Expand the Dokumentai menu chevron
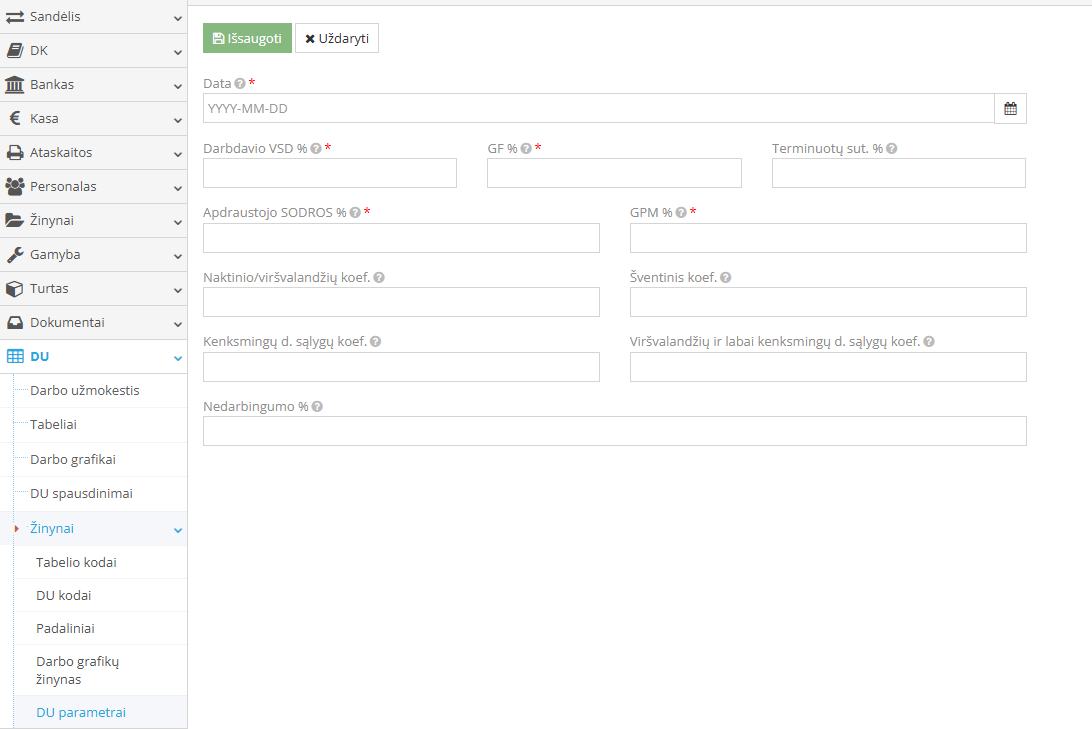The width and height of the screenshot is (1092, 729). pos(178,324)
